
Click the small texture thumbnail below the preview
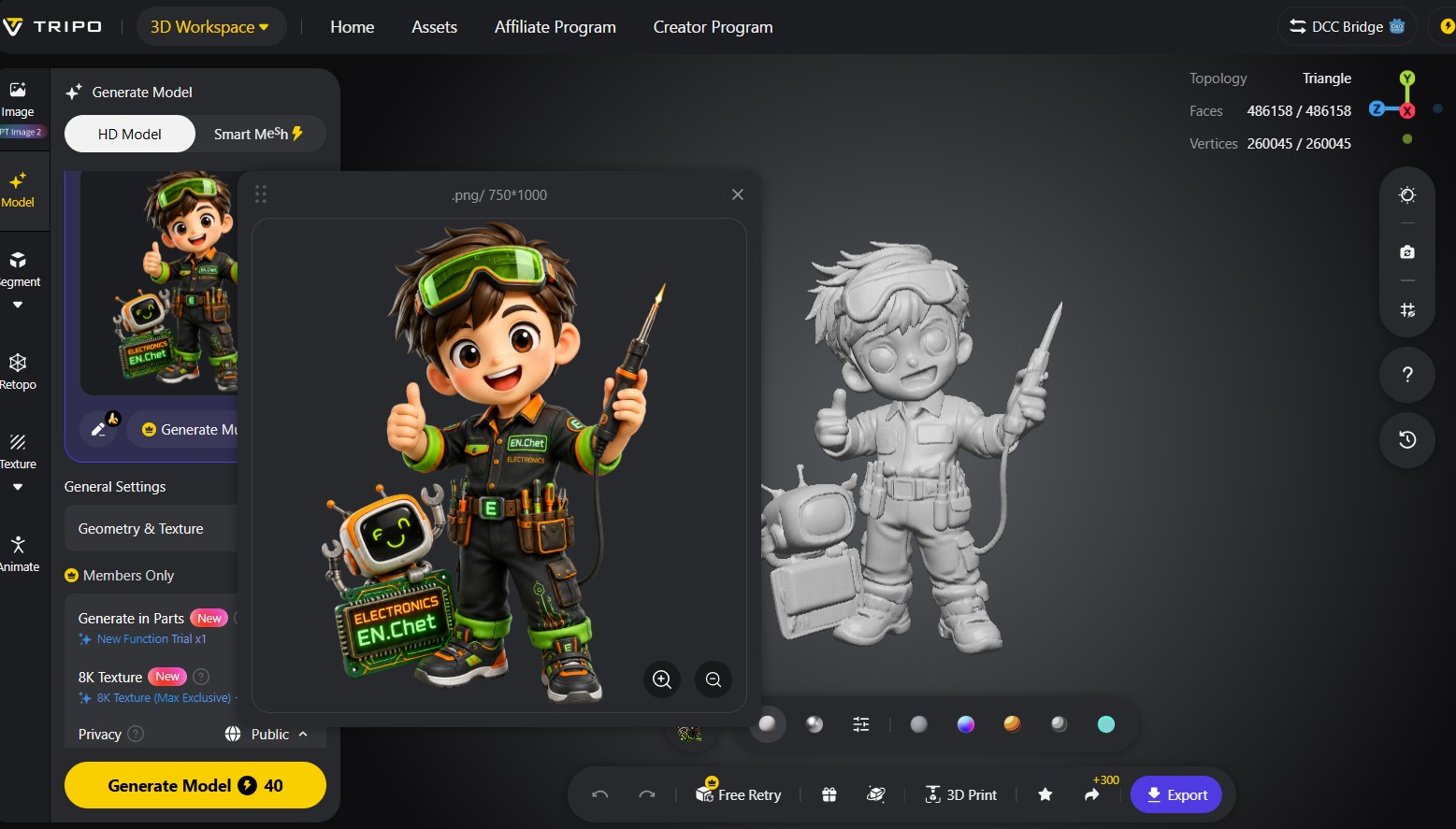(690, 734)
